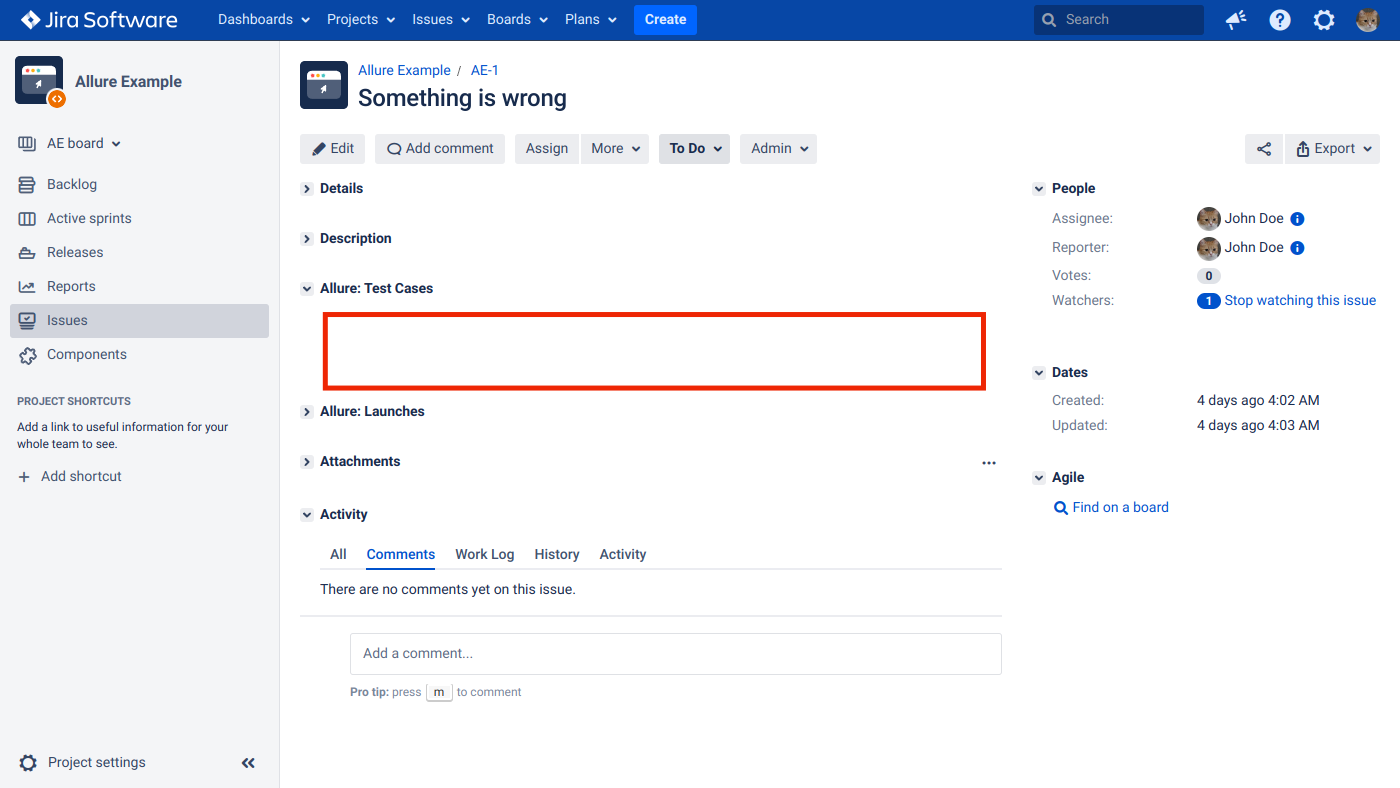Go to Backlog in sidebar
This screenshot has height=788, width=1400.
[139, 185]
